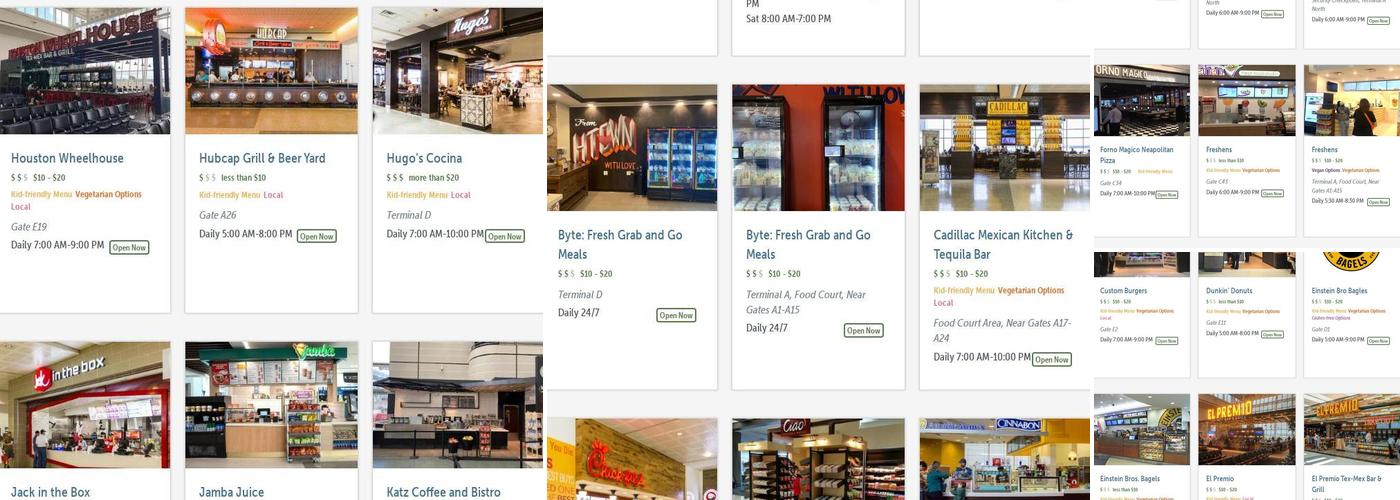This screenshot has height=500, width=1400.
Task: Open Hugo's Cocina restaurant title link
Action: click(x=424, y=158)
